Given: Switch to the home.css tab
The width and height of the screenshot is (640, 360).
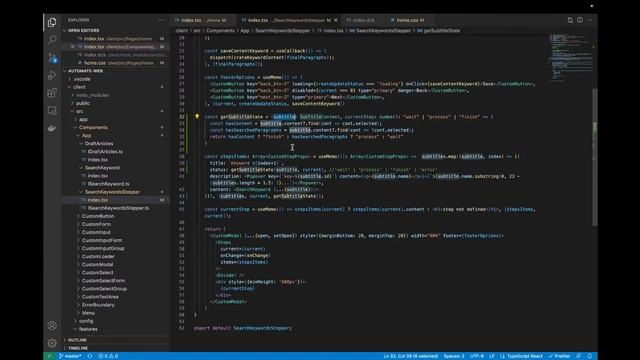Looking at the screenshot, I should click(x=409, y=20).
